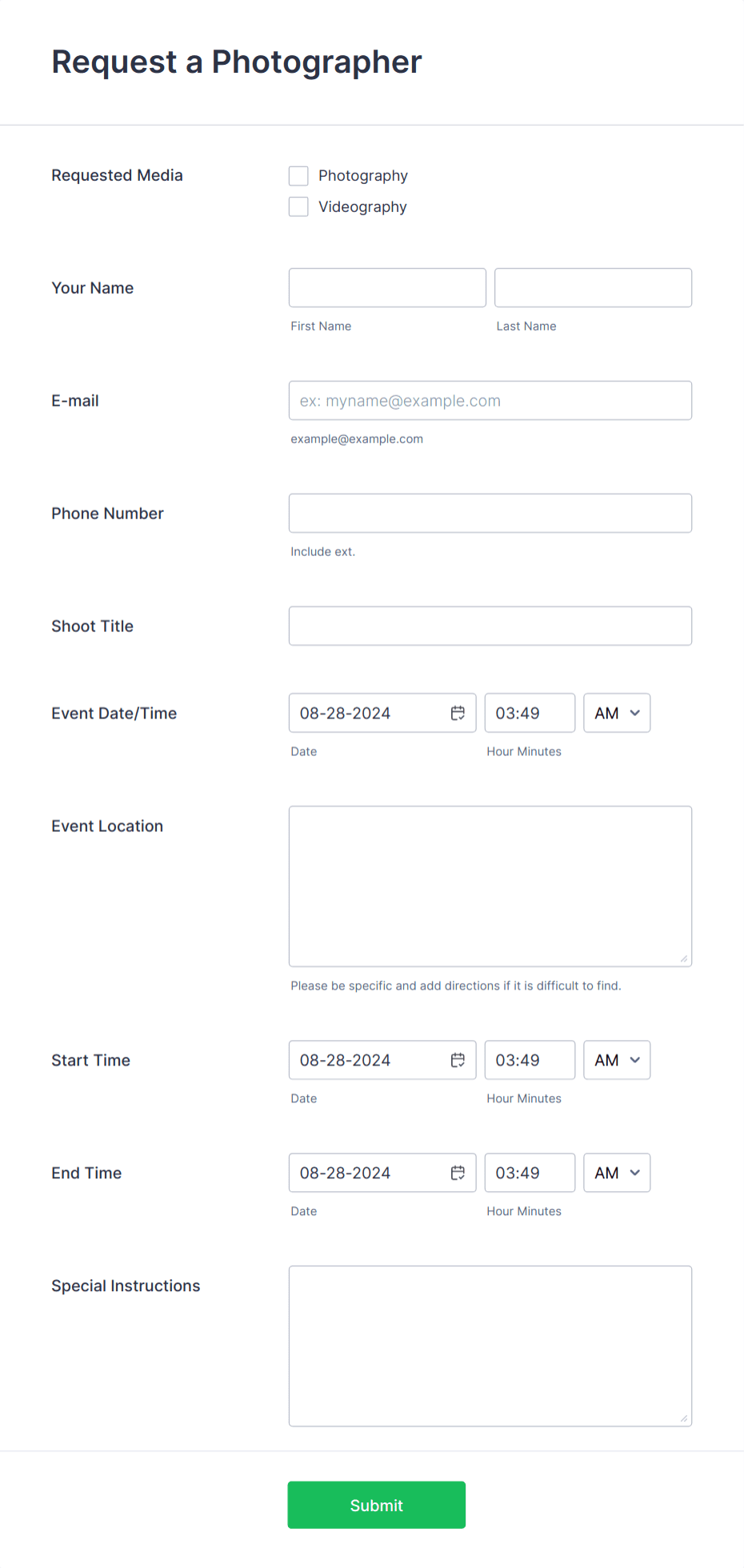Click the Shoot Title text field
The width and height of the screenshot is (744, 1568).
(490, 626)
